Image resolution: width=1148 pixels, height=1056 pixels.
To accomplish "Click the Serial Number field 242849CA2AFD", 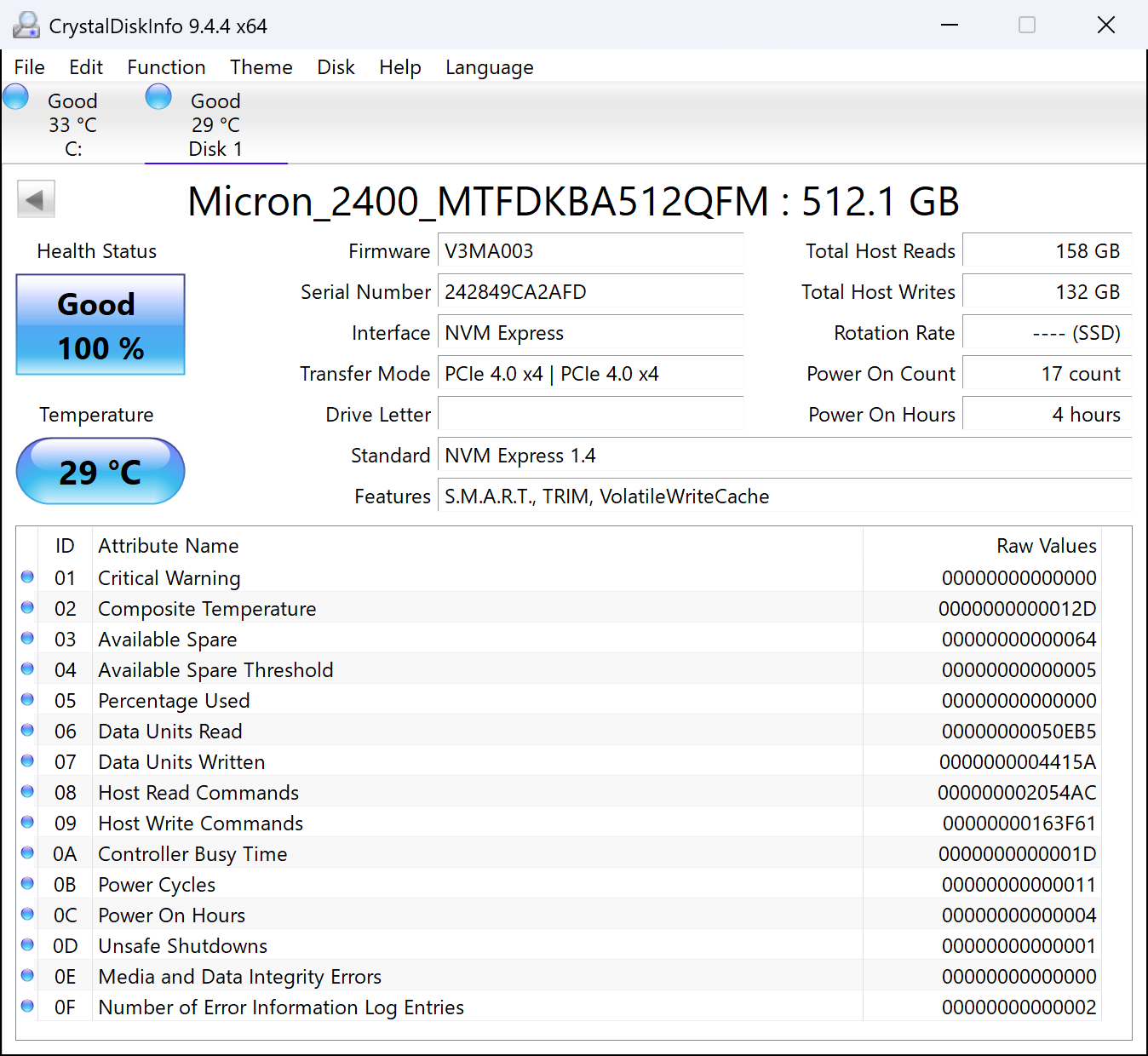I will [x=591, y=292].
